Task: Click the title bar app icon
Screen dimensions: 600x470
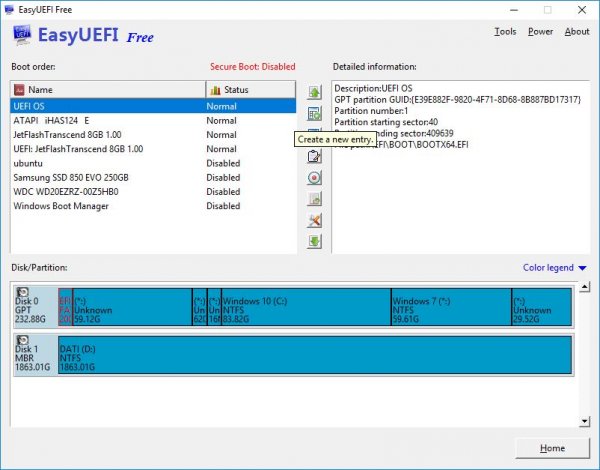Action: [x=9, y=10]
